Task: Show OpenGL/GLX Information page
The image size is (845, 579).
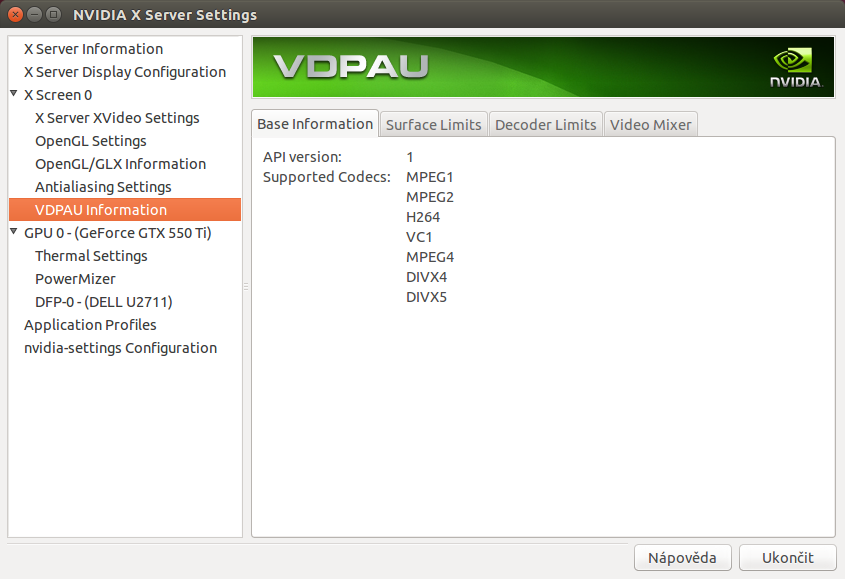Action: tap(125, 164)
